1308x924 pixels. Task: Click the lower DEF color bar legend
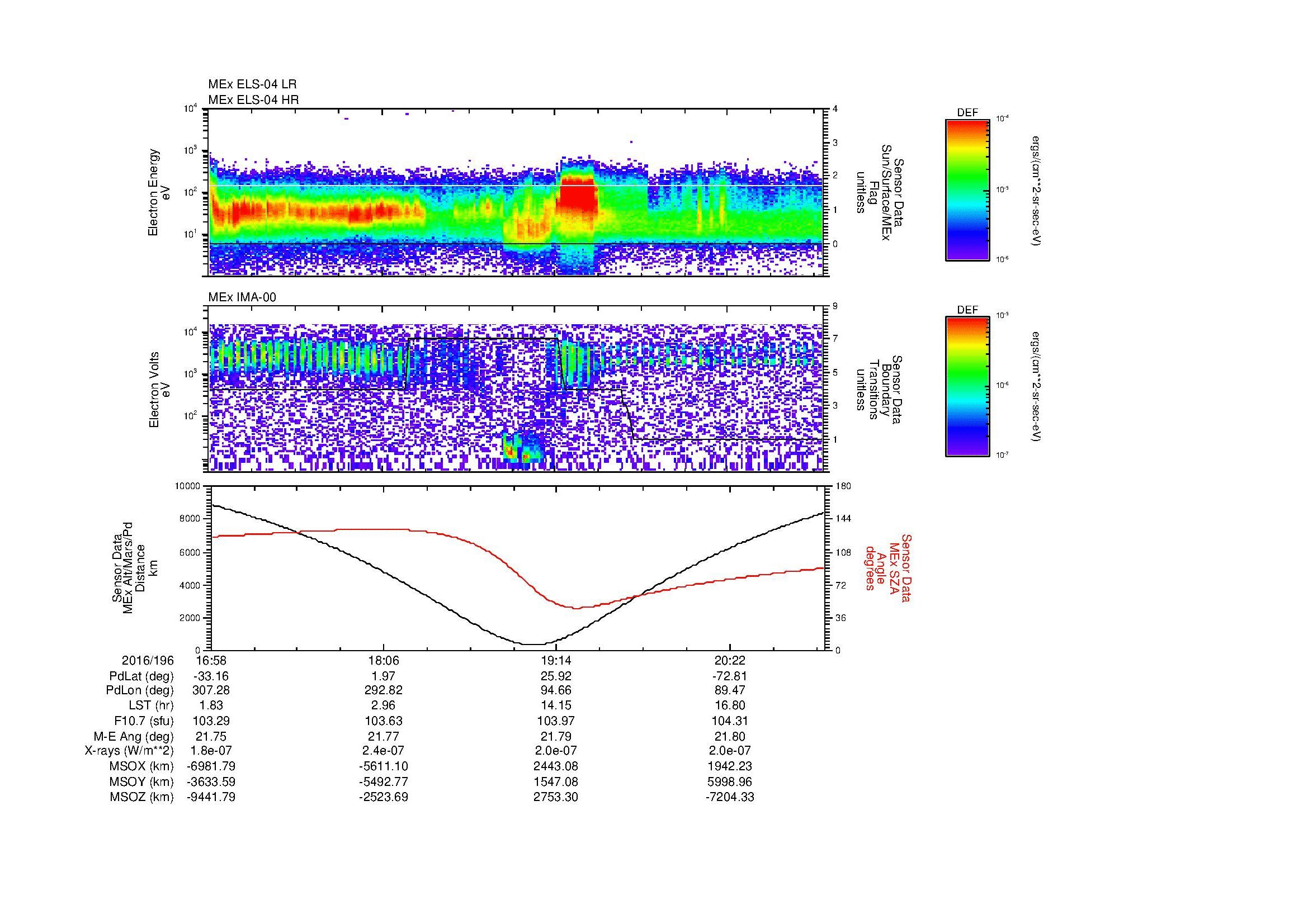click(967, 387)
